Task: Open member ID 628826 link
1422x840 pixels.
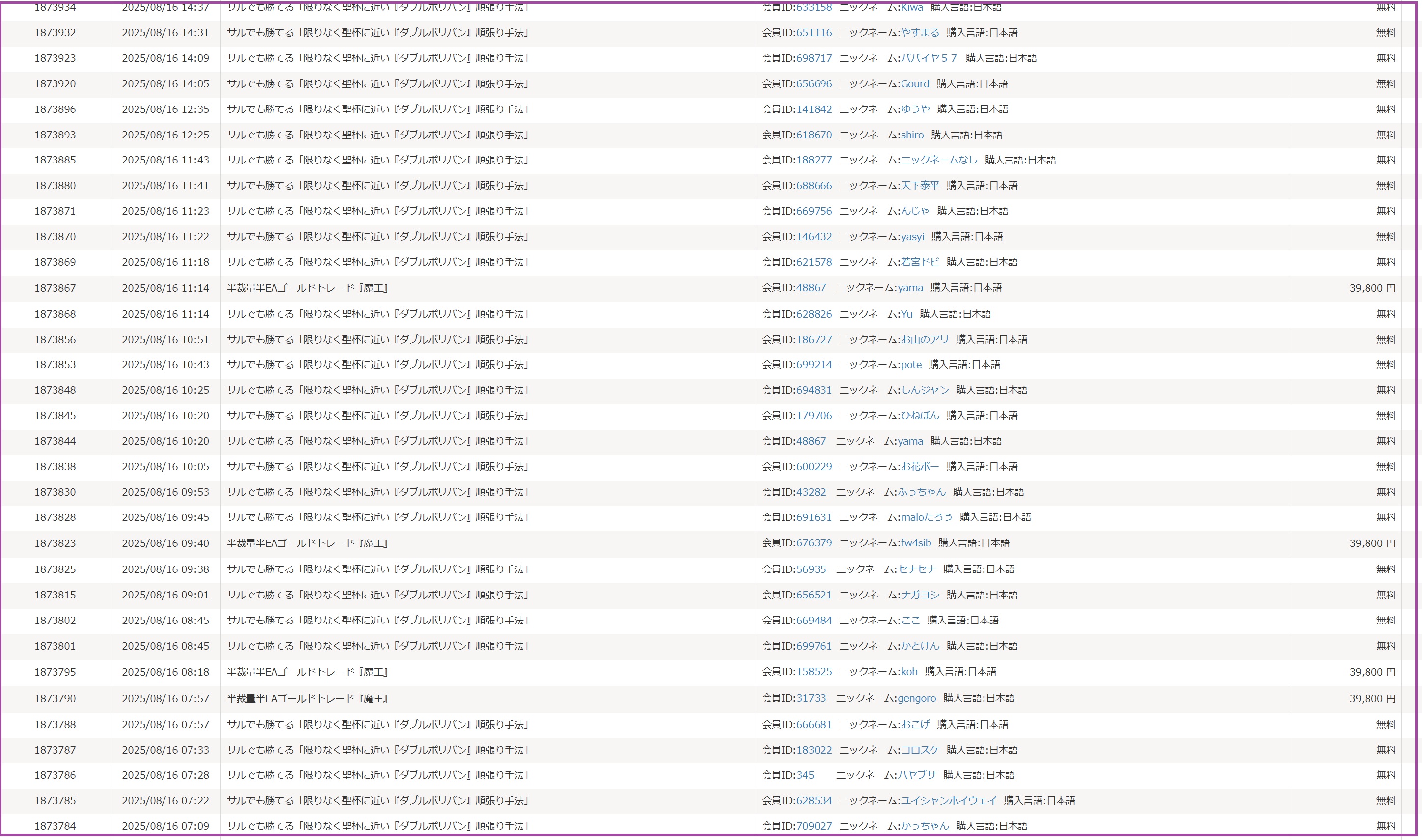Action: (814, 314)
